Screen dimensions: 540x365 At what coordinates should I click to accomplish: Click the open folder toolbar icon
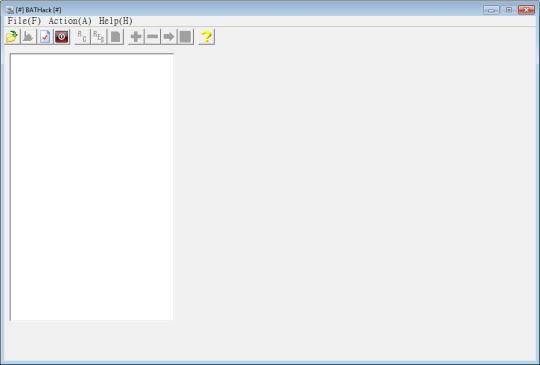(x=12, y=37)
